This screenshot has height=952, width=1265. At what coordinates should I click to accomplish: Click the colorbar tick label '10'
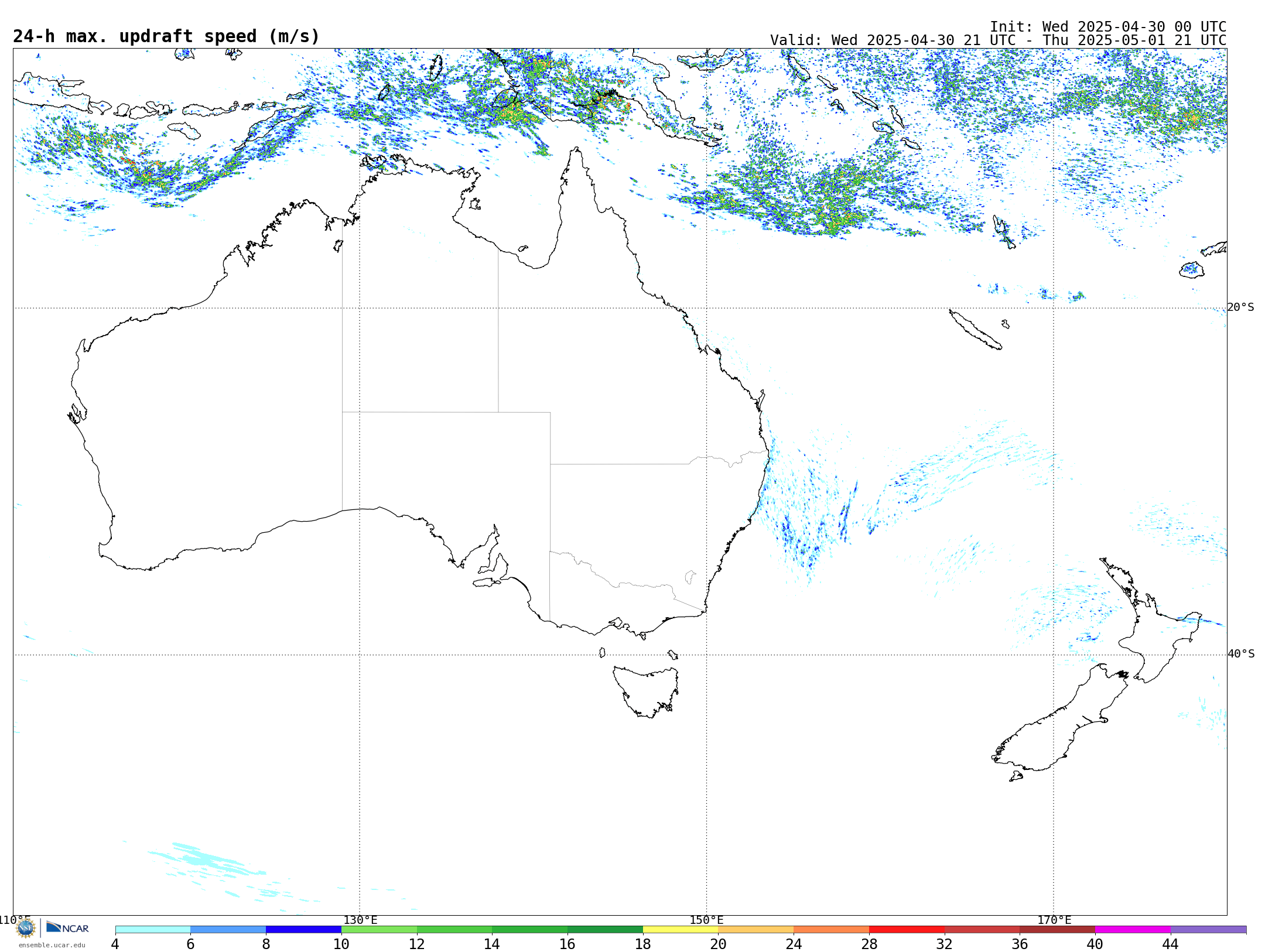click(341, 944)
